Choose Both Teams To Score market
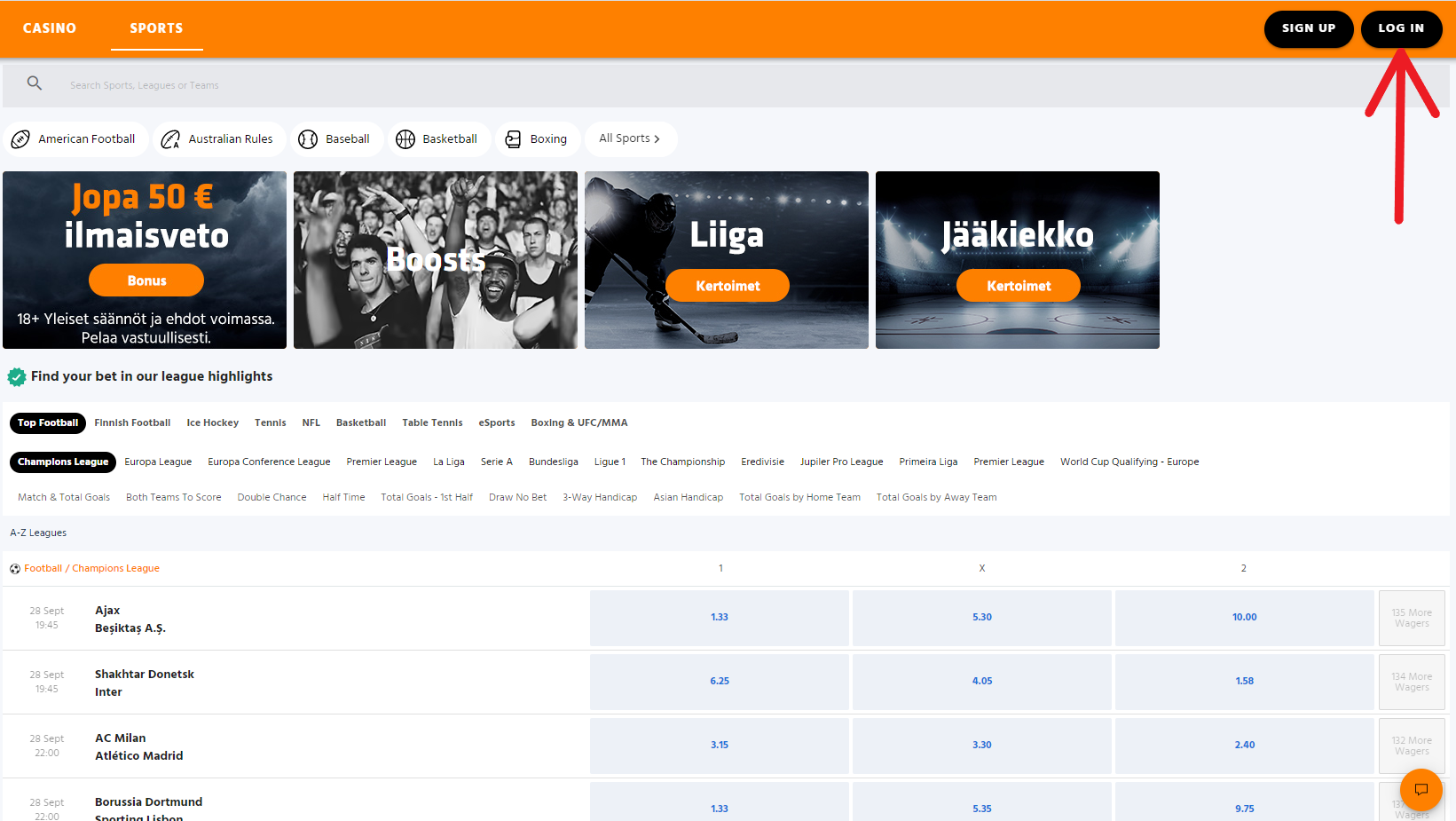The image size is (1456, 821). coord(174,498)
